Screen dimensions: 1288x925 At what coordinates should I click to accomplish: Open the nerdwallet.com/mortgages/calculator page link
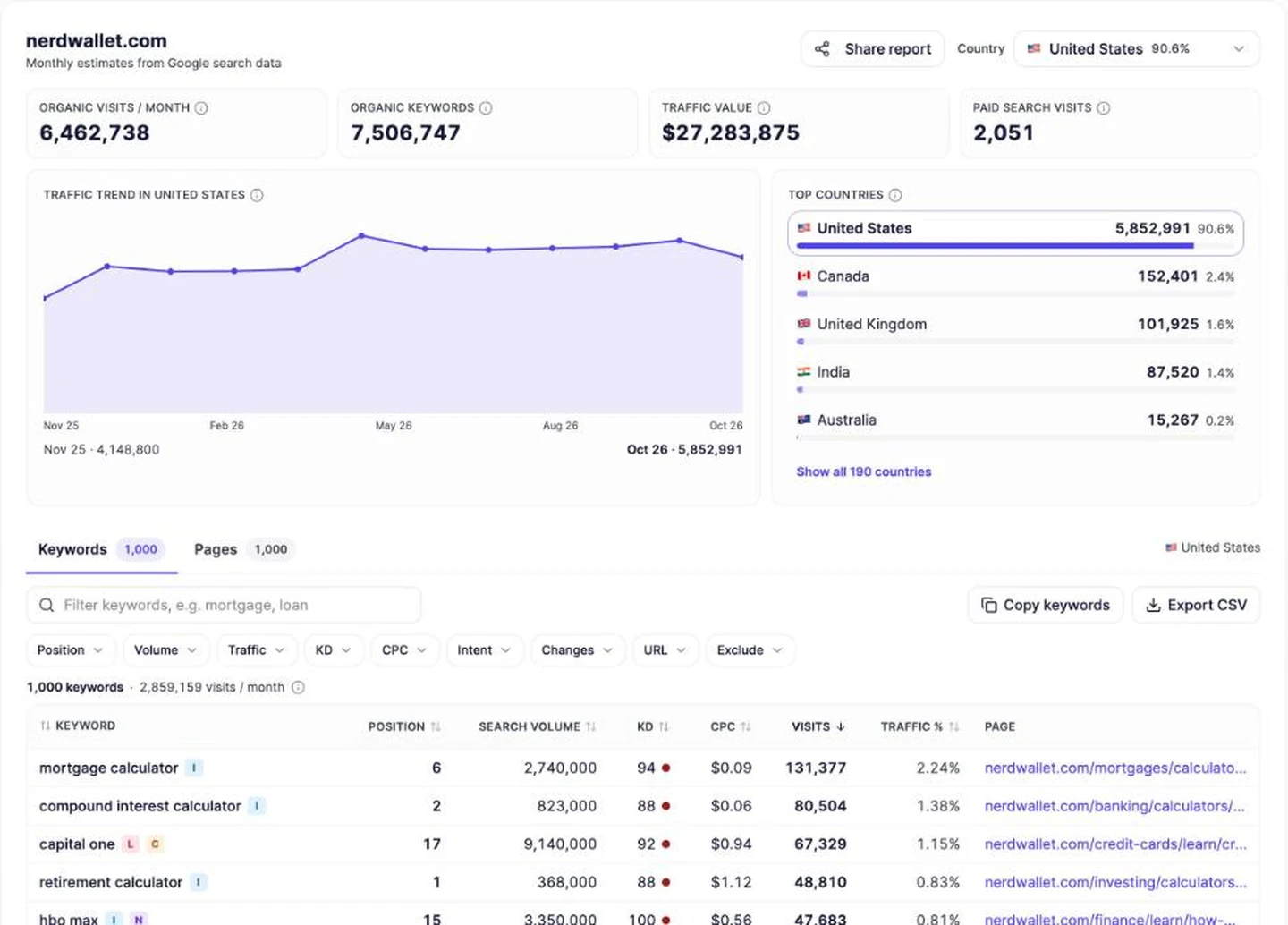[x=1115, y=768]
